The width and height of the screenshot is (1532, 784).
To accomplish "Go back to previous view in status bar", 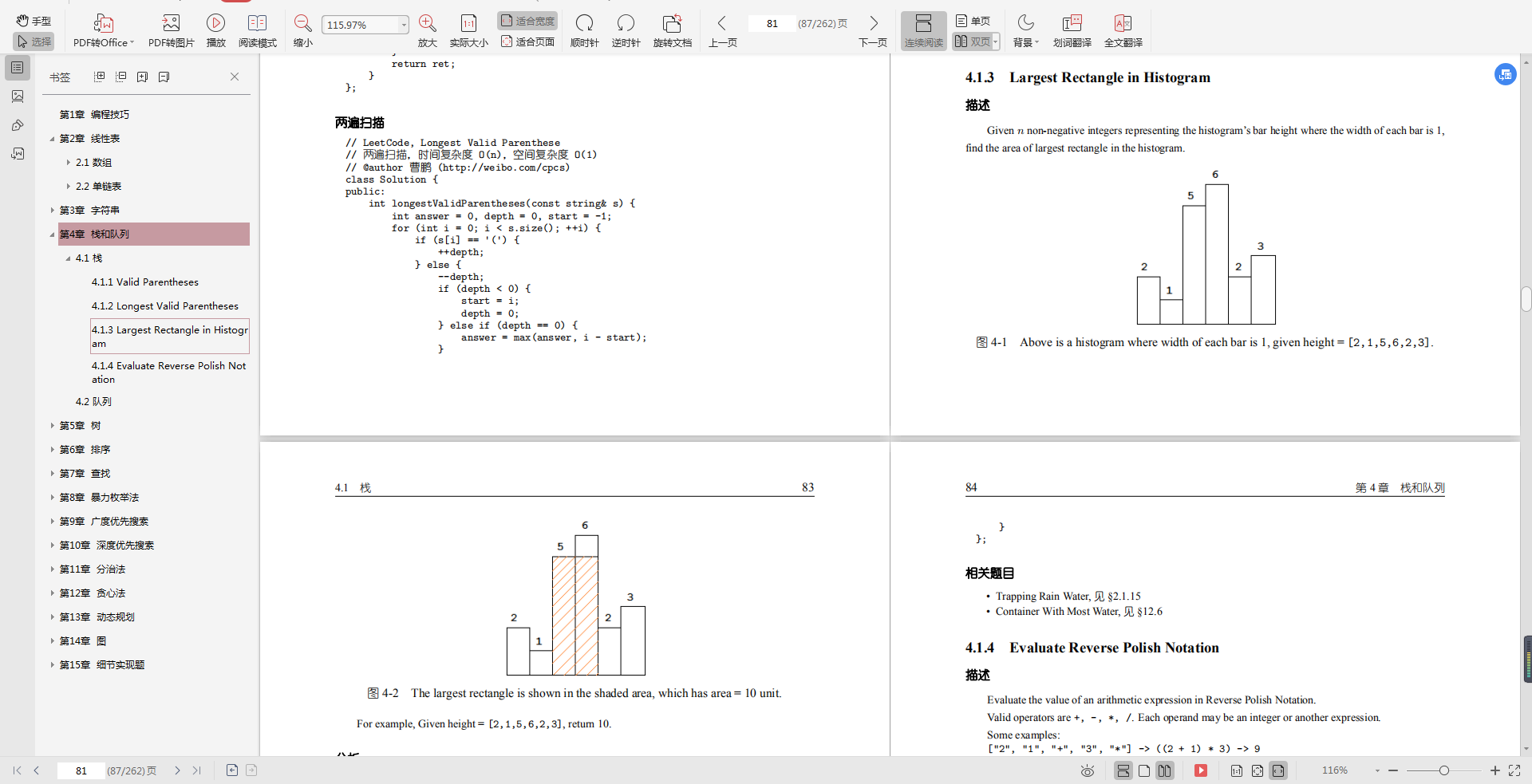I will click(232, 770).
